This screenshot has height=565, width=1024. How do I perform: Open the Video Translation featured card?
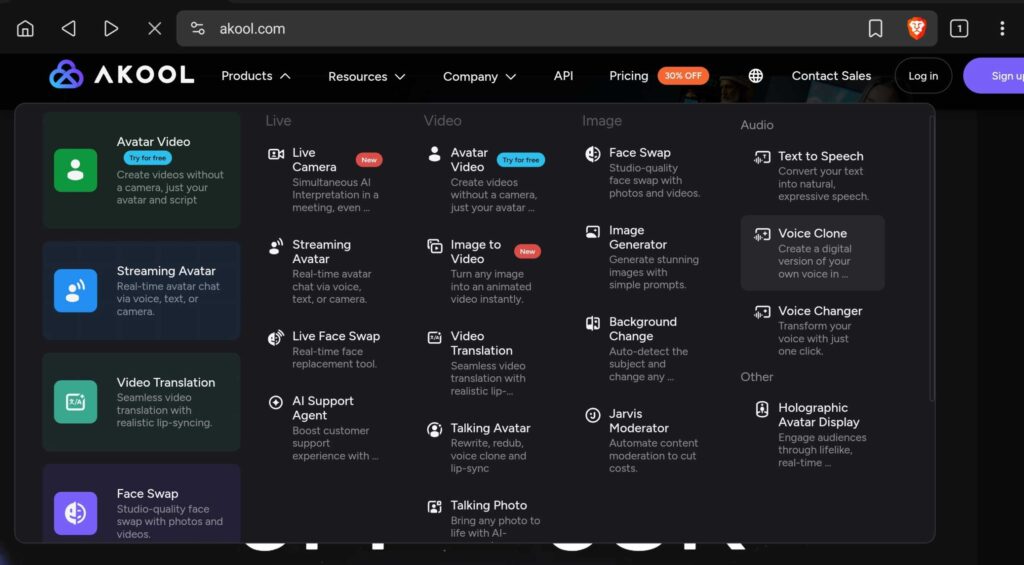click(142, 402)
